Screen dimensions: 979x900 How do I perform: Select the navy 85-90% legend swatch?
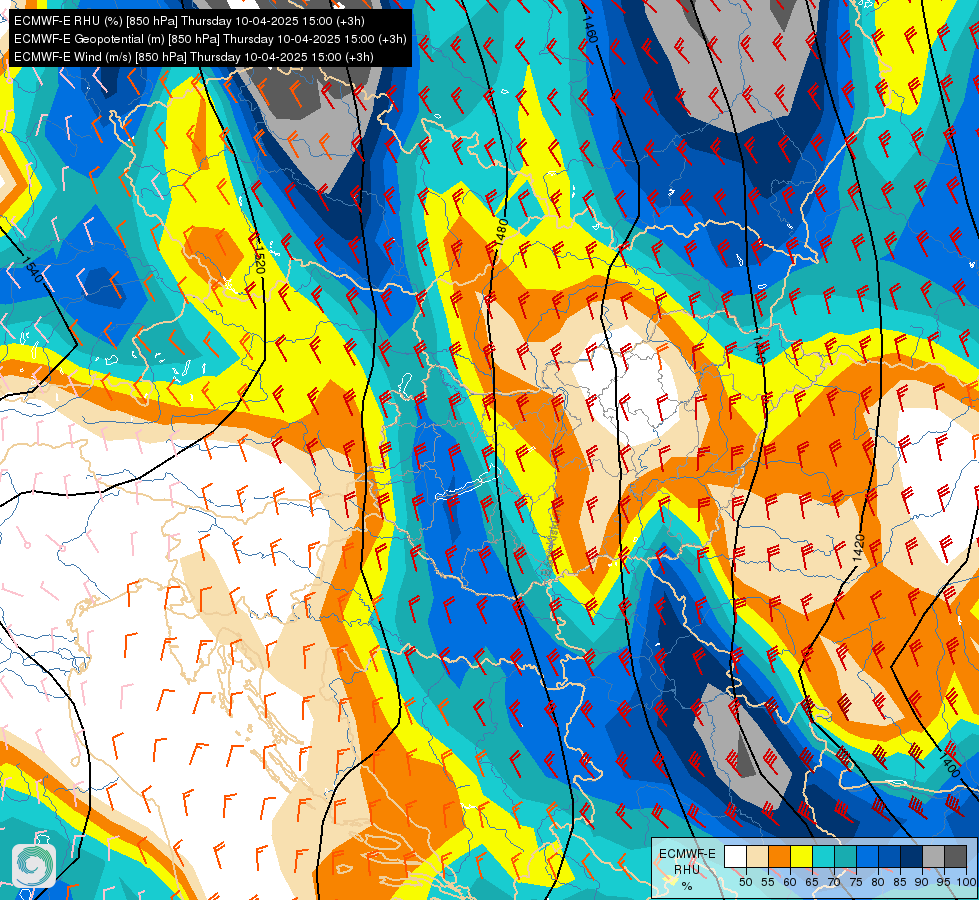(911, 857)
